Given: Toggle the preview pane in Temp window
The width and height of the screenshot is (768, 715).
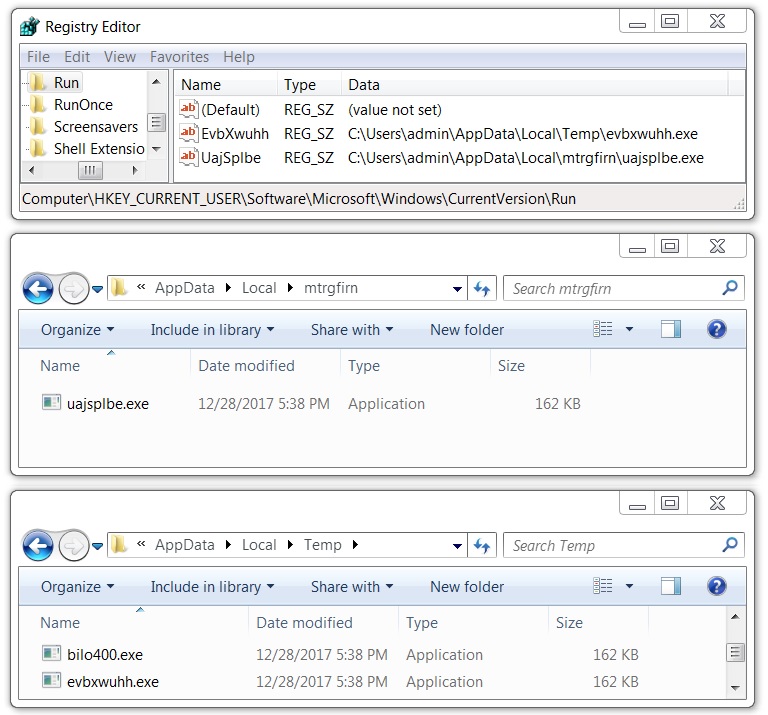Looking at the screenshot, I should point(671,586).
